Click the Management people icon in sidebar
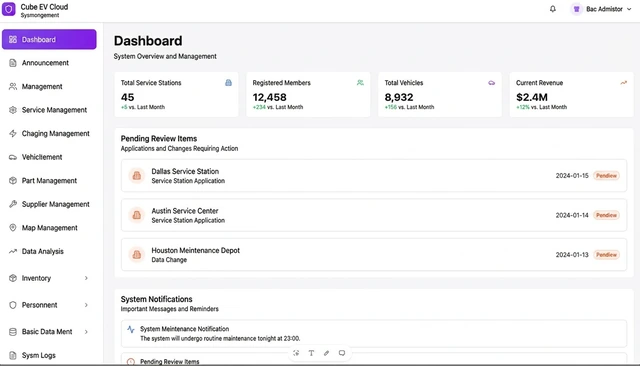640x366 pixels. tap(13, 87)
